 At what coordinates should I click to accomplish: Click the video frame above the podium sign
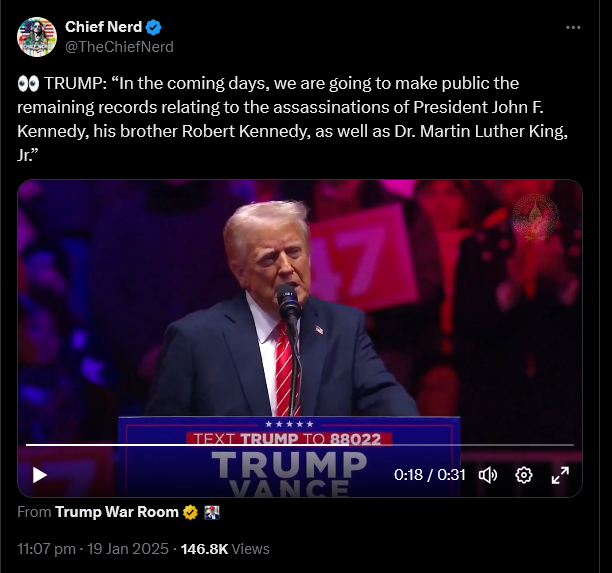(300, 300)
